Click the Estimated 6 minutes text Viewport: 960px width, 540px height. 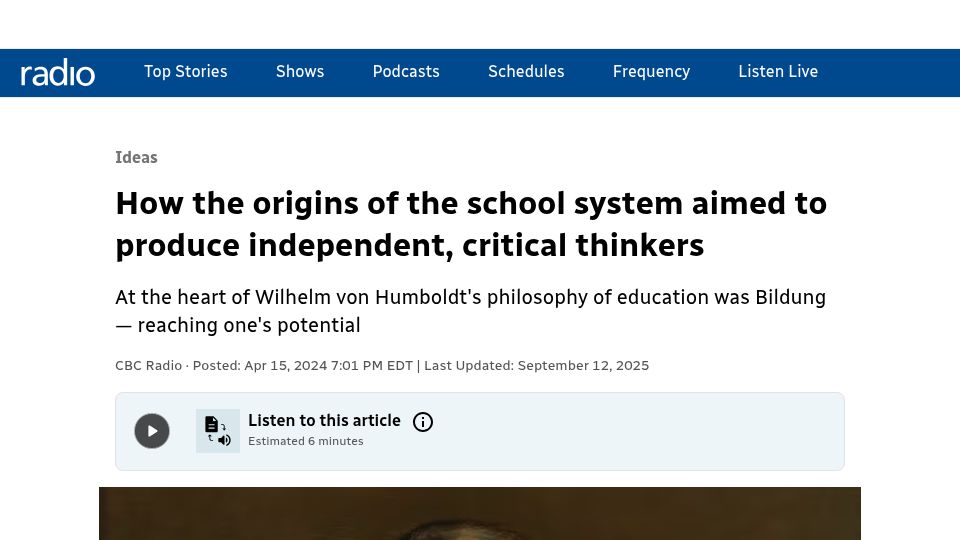click(306, 441)
